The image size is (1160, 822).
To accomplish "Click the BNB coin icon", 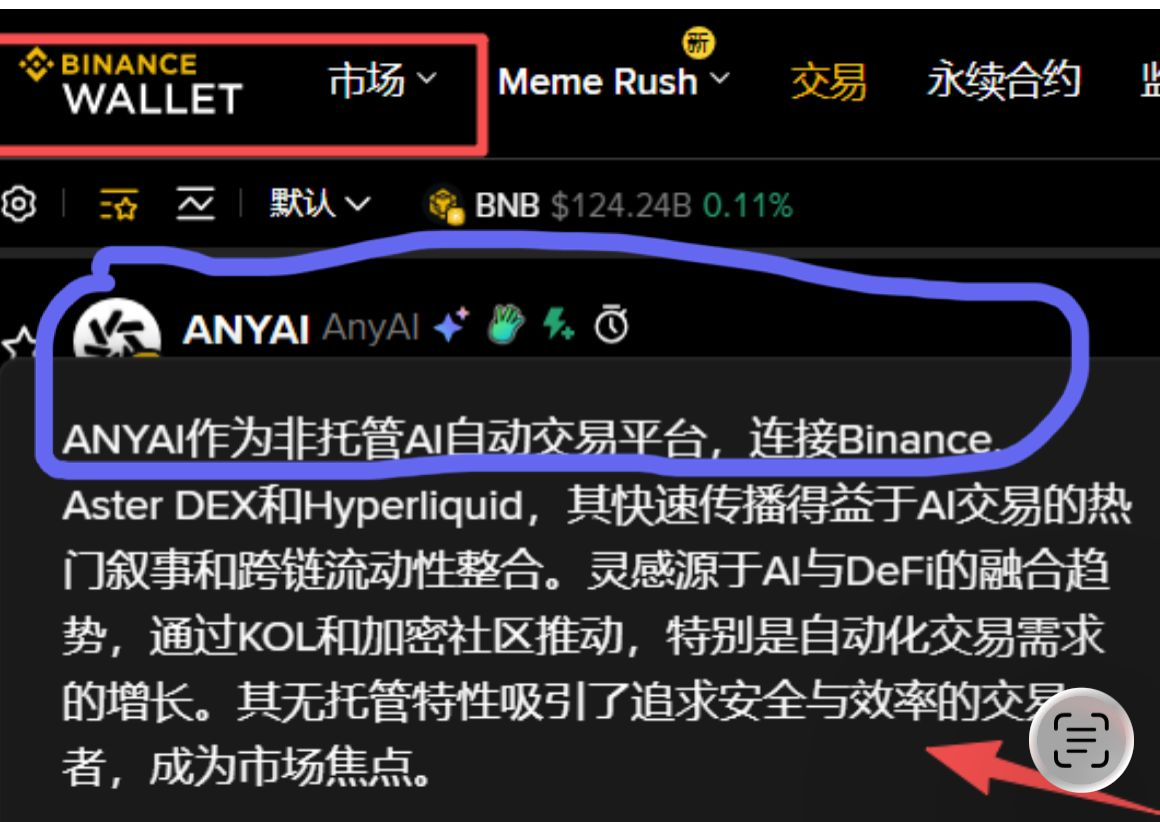I will pyautogui.click(x=446, y=205).
